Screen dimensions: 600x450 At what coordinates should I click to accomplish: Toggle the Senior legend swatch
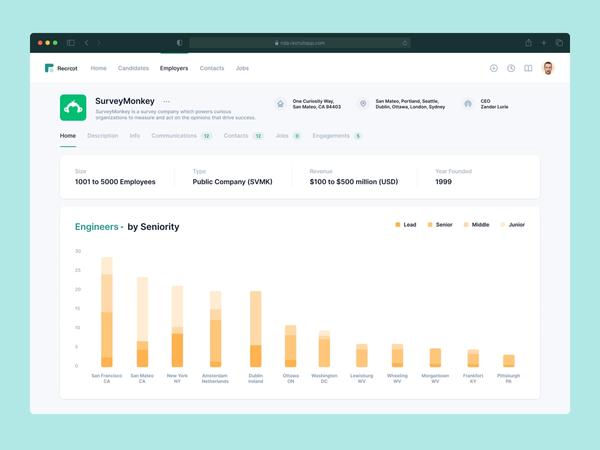click(430, 225)
